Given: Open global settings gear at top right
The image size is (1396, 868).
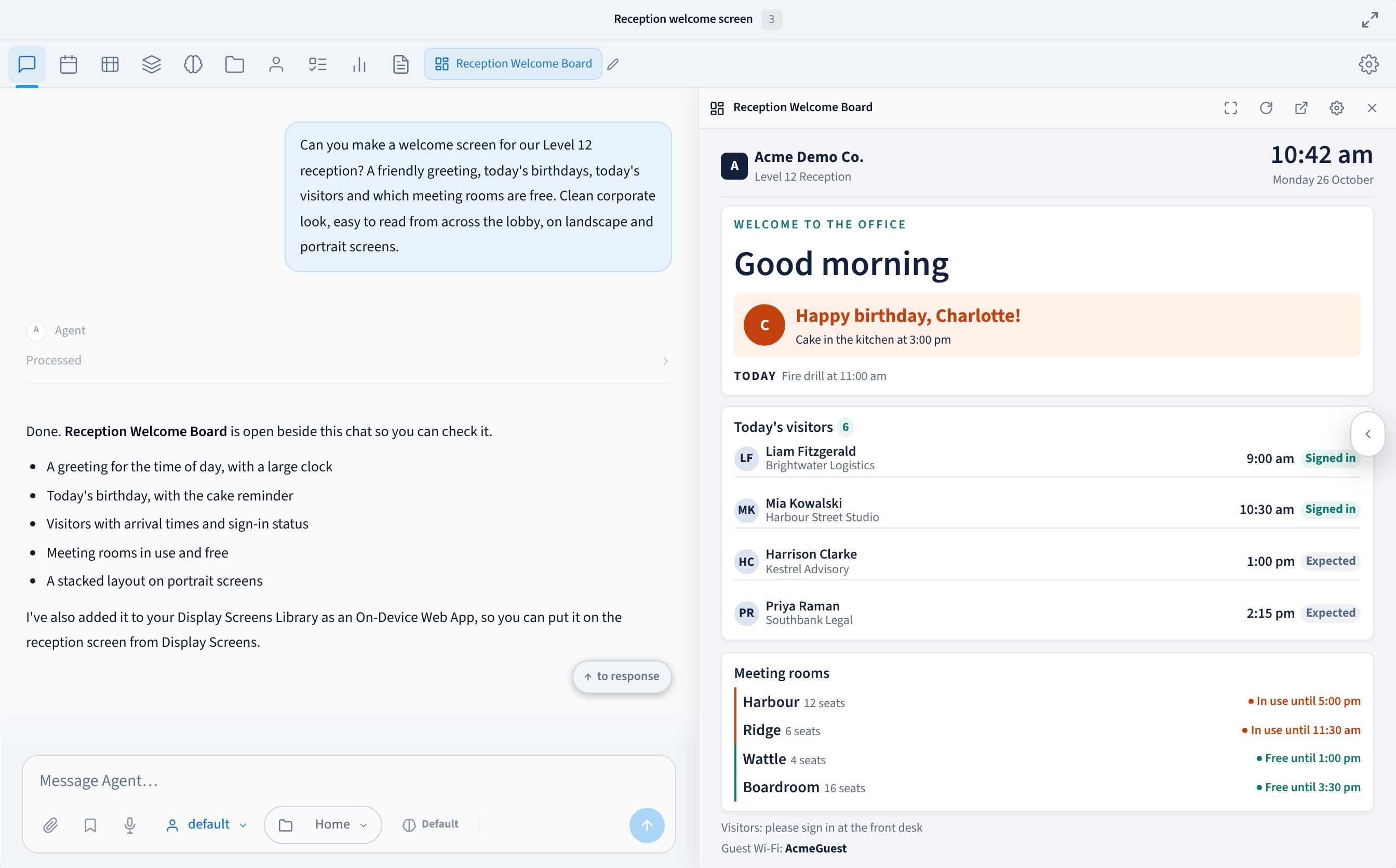Looking at the screenshot, I should pyautogui.click(x=1368, y=64).
